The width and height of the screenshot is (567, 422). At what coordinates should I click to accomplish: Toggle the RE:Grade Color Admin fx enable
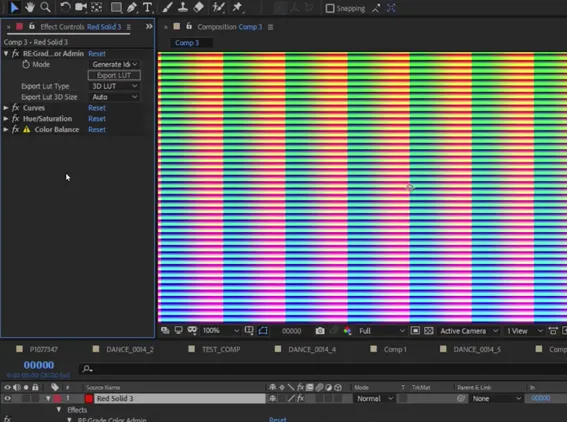pyautogui.click(x=16, y=54)
